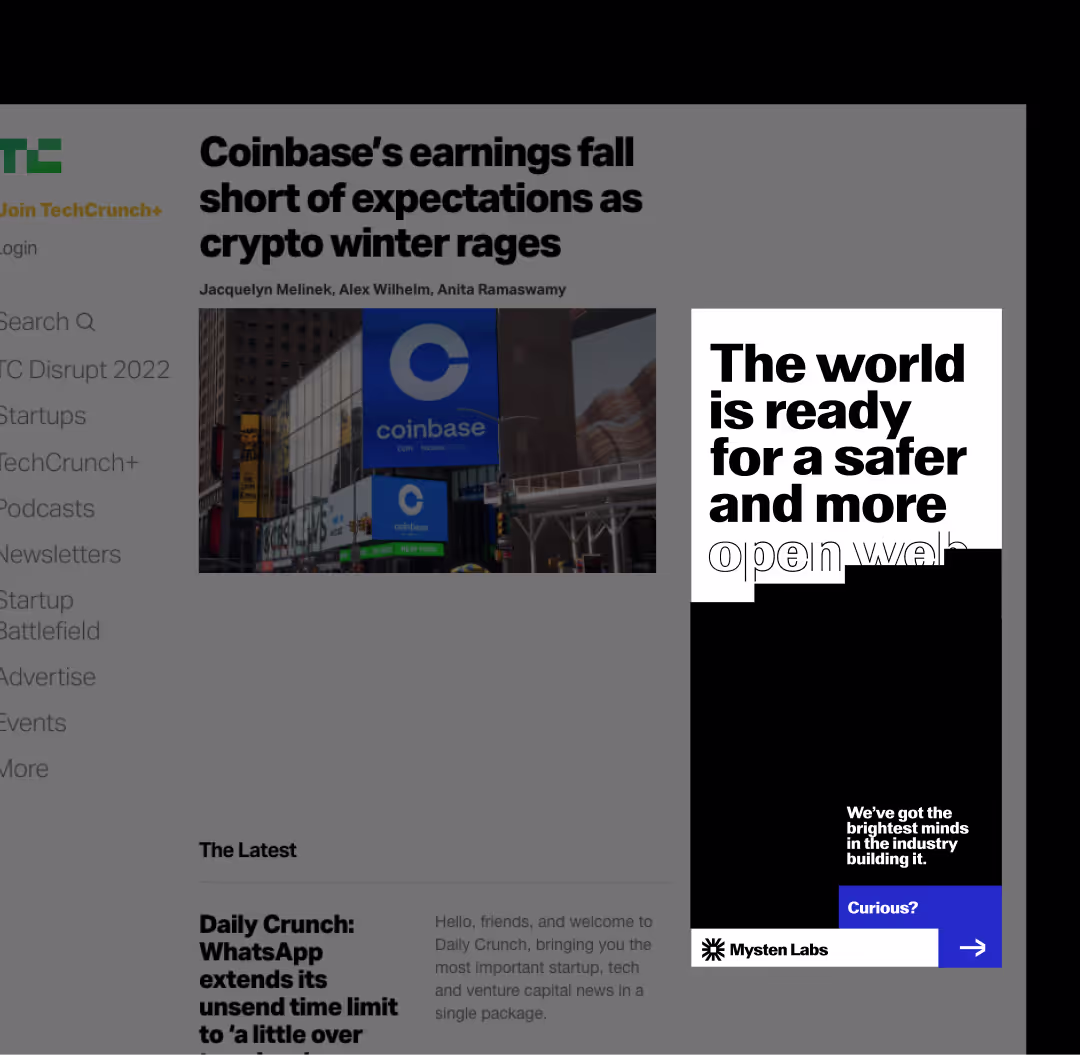Click author Alex Wilhelm

pos(384,290)
